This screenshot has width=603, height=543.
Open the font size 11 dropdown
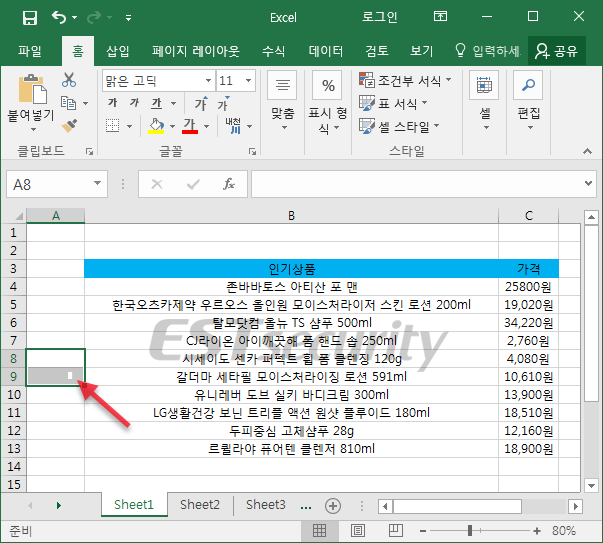point(248,80)
